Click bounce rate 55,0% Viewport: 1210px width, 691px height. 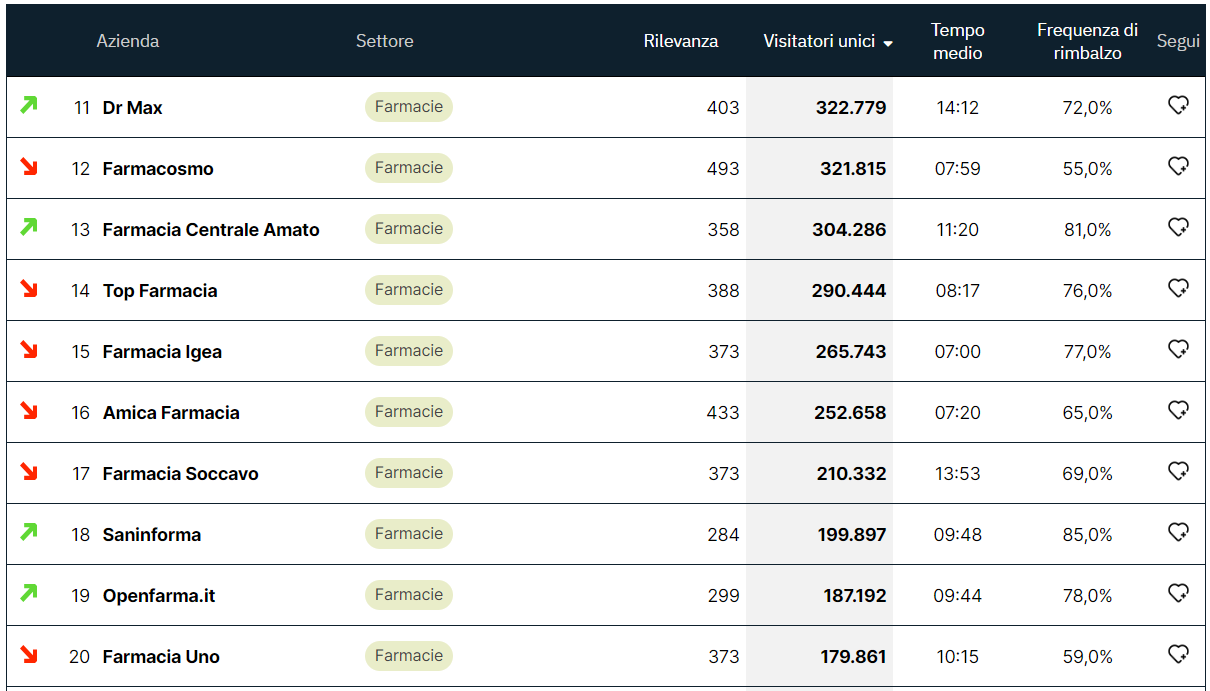pyautogui.click(x=1087, y=169)
